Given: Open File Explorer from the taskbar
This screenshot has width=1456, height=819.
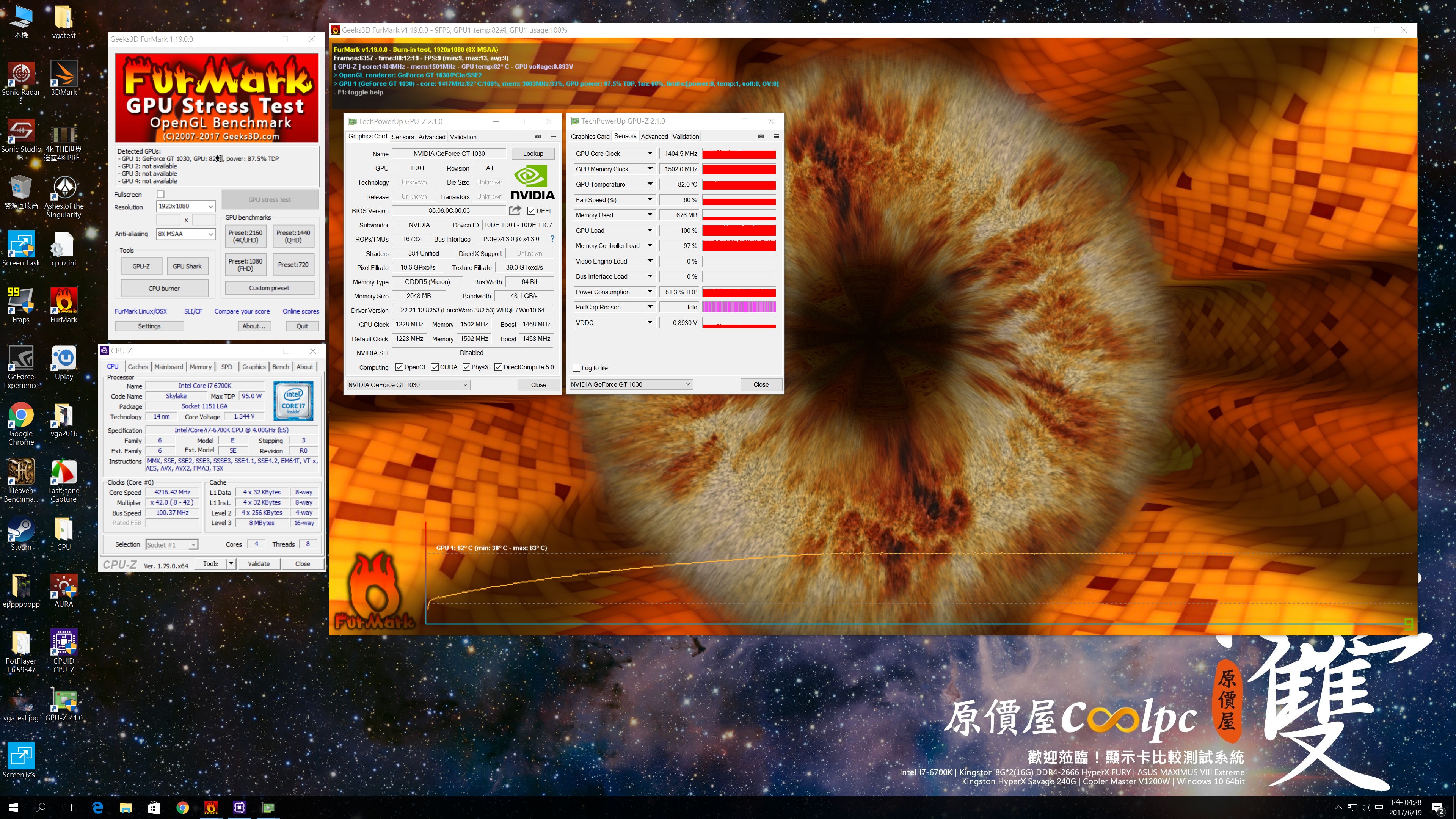Looking at the screenshot, I should [x=126, y=807].
